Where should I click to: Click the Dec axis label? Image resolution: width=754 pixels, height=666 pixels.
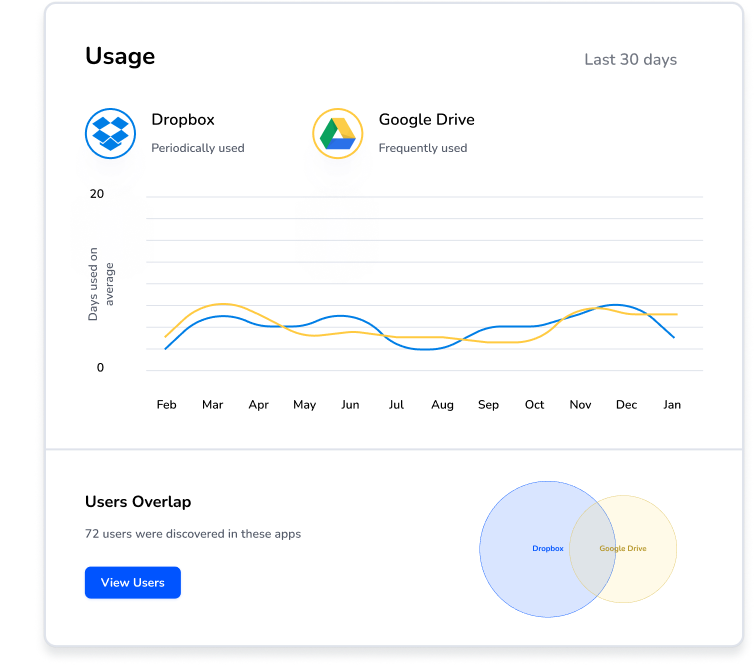click(626, 405)
